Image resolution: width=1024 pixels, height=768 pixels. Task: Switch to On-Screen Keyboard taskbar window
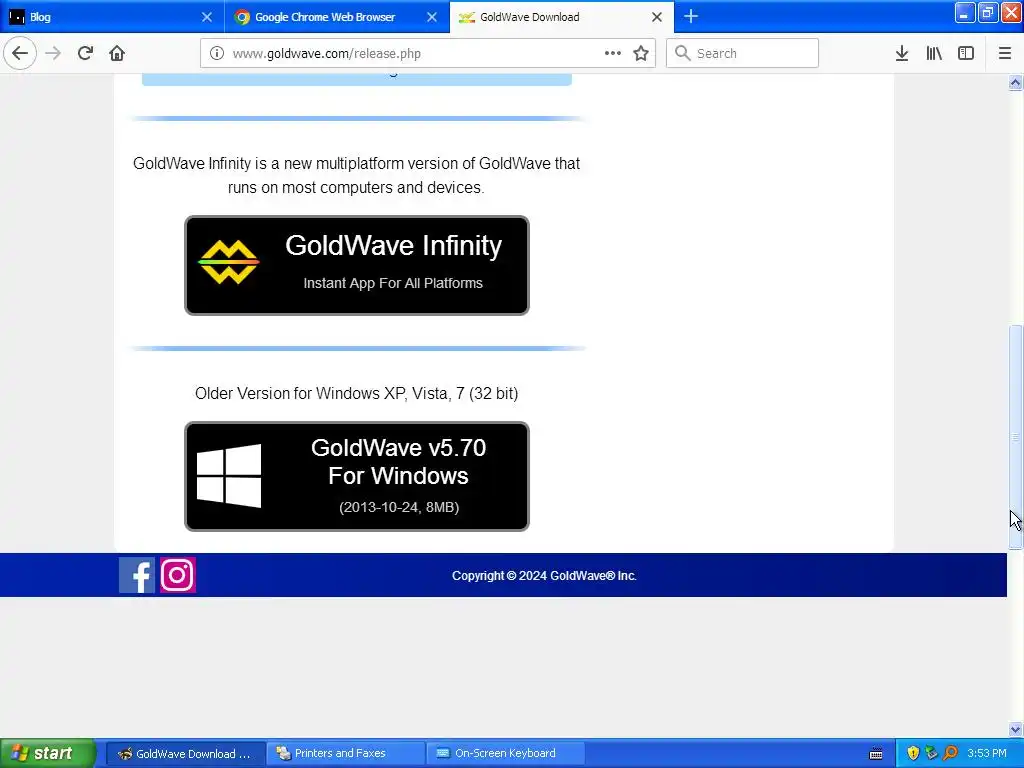coord(505,754)
